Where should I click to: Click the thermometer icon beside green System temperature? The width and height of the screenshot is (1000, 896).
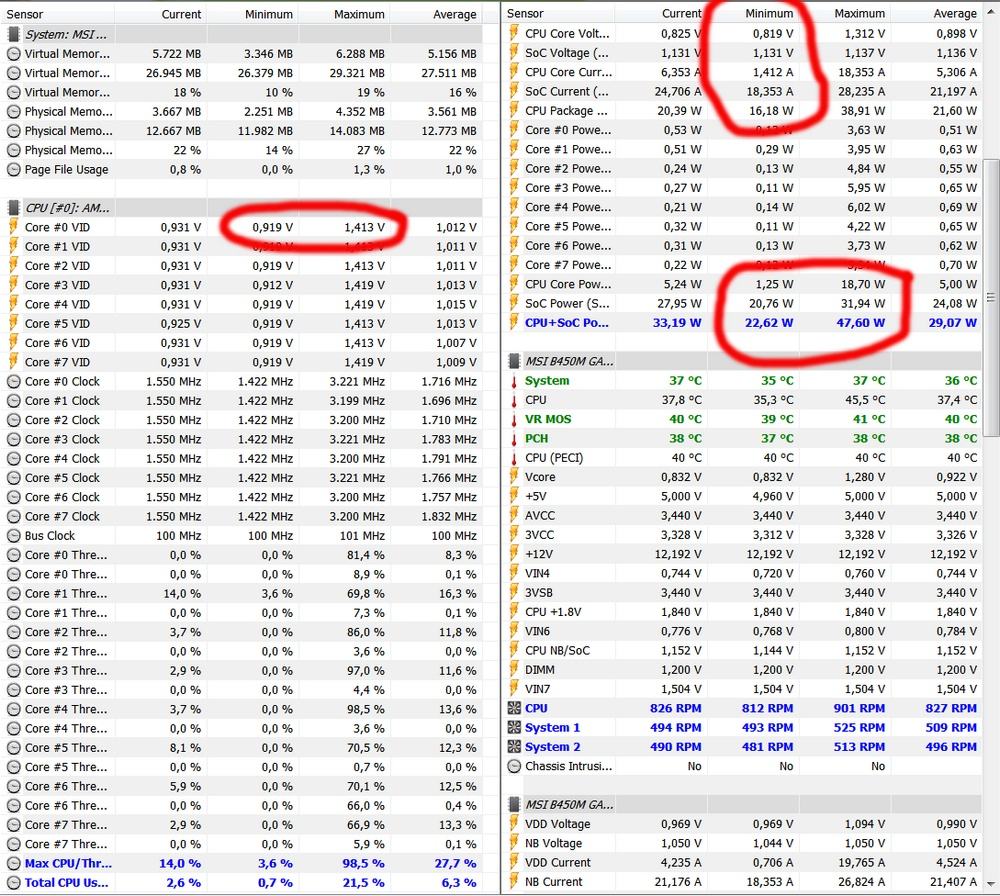coord(514,381)
